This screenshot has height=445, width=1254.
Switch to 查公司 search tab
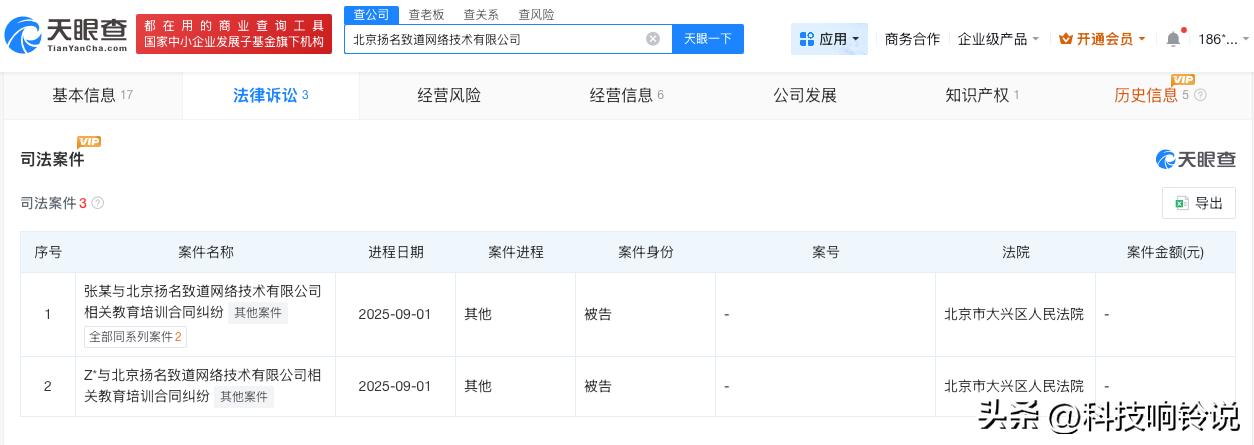pyautogui.click(x=372, y=15)
